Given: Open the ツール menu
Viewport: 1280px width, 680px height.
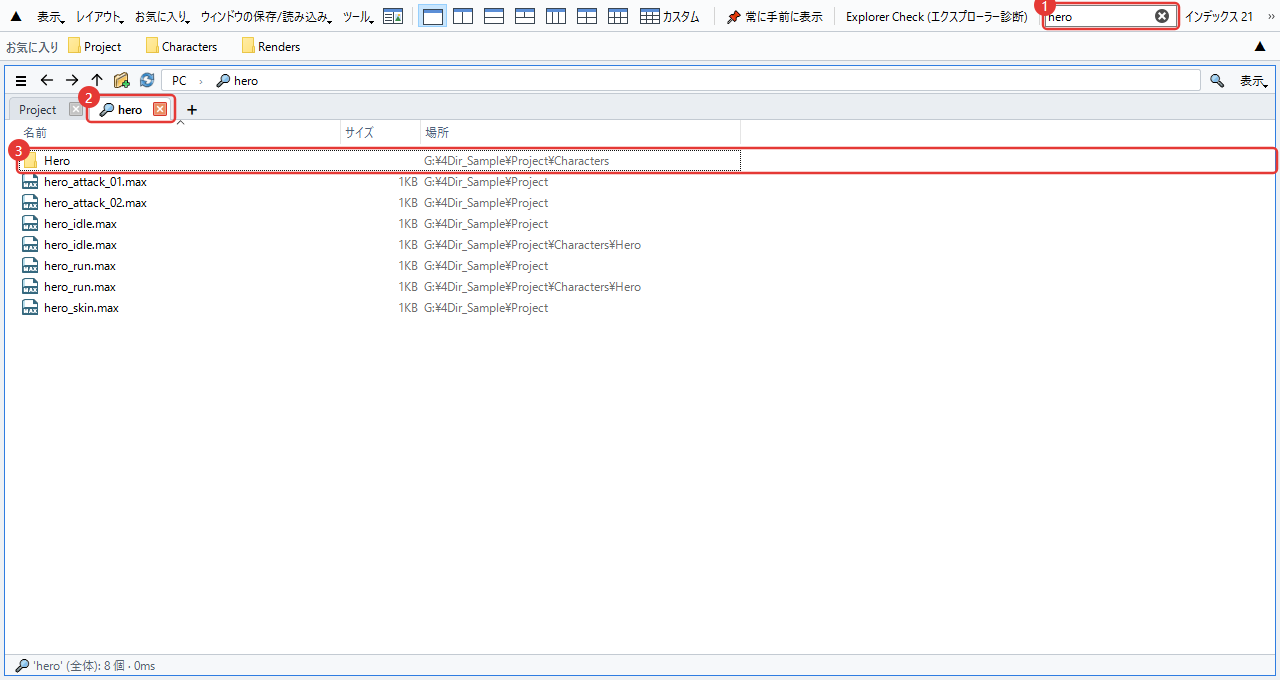Looking at the screenshot, I should click(358, 17).
